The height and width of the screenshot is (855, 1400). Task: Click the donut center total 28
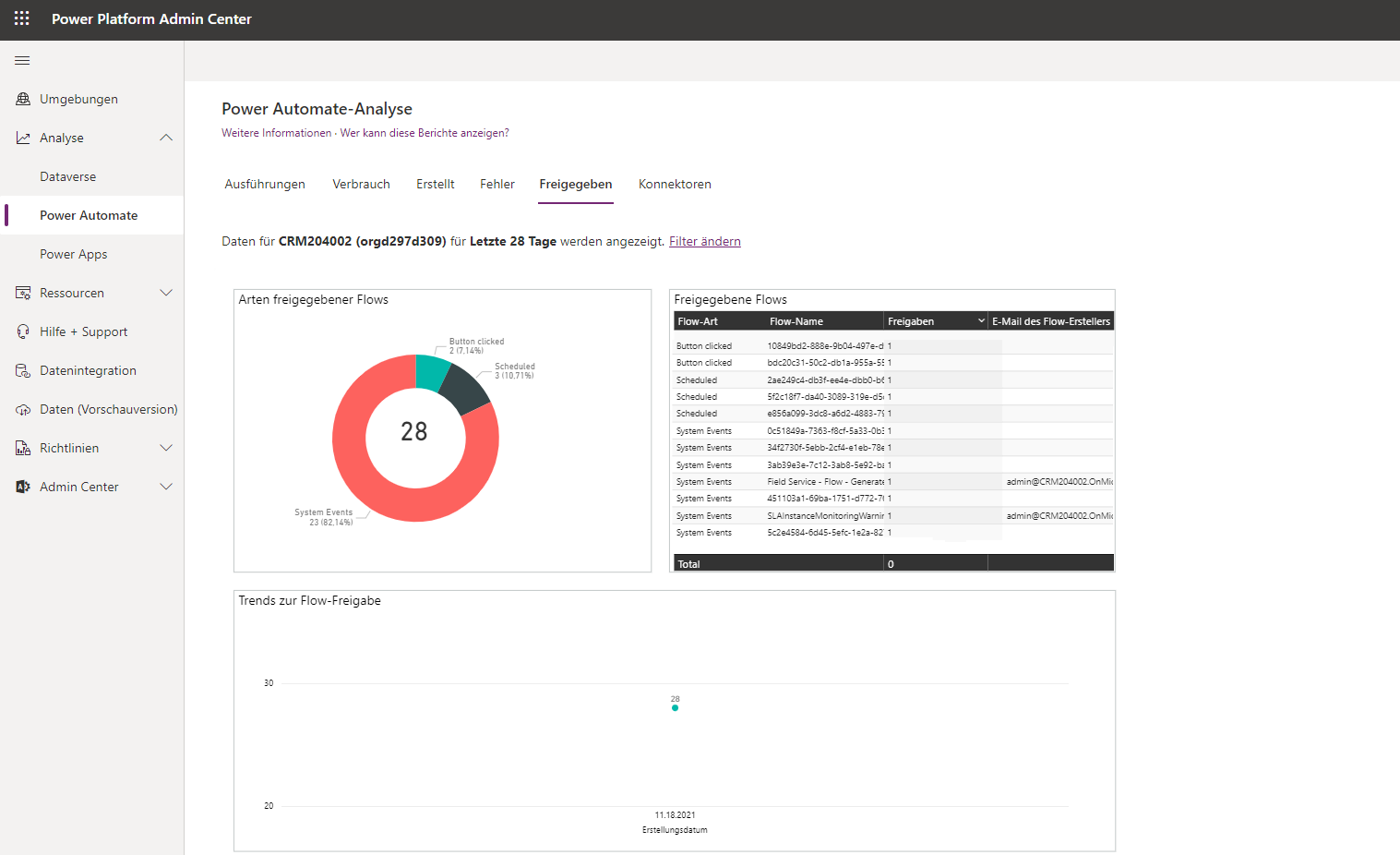pyautogui.click(x=414, y=431)
